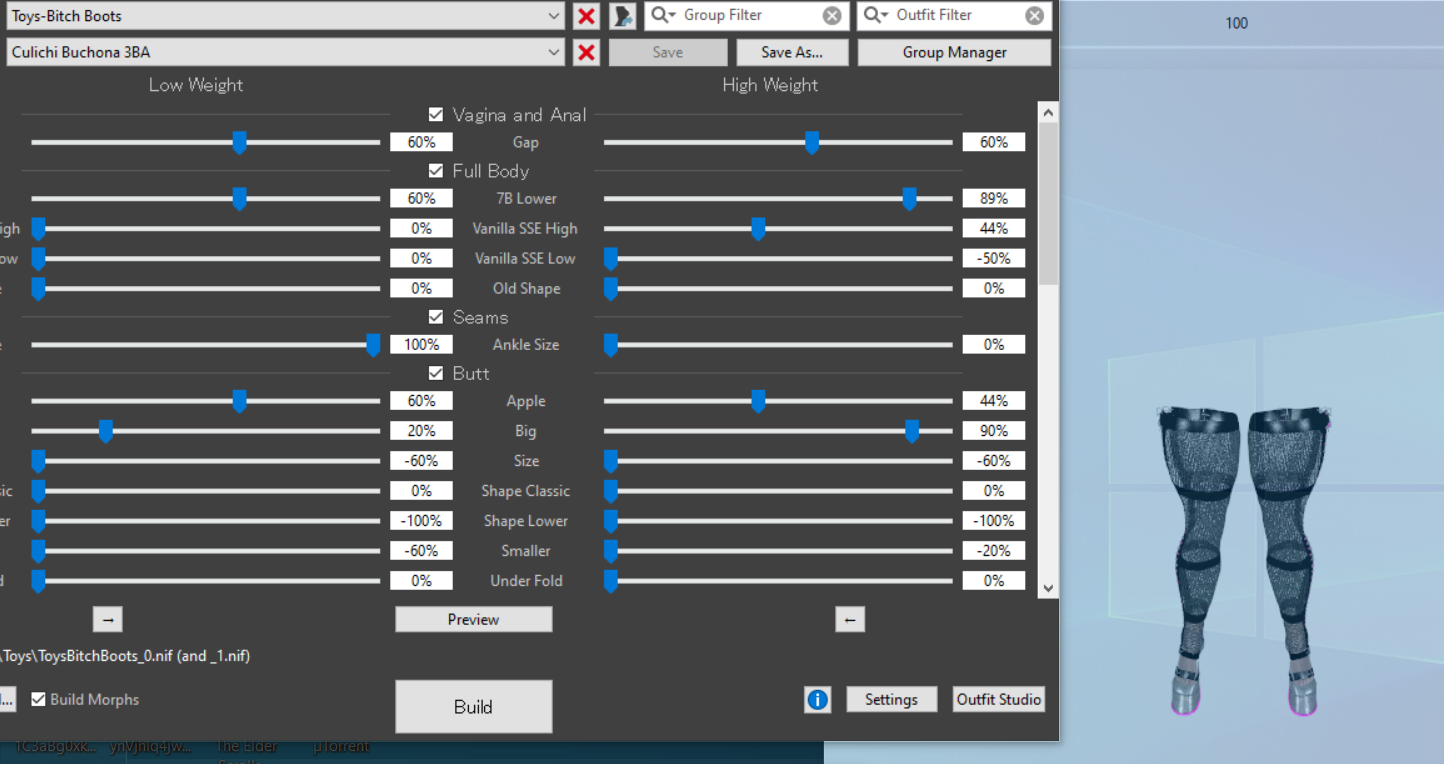Click the Build button
This screenshot has width=1444, height=764.
coord(473,707)
